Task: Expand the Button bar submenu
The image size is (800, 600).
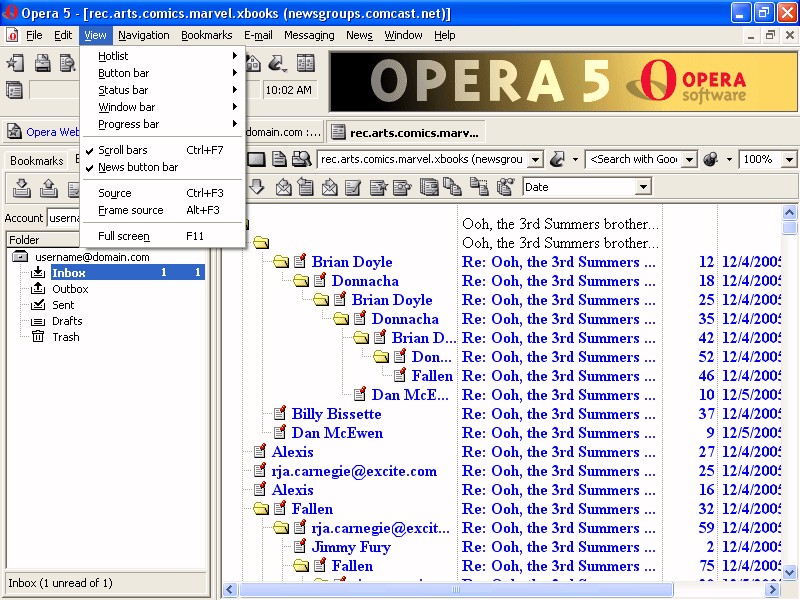Action: point(163,73)
